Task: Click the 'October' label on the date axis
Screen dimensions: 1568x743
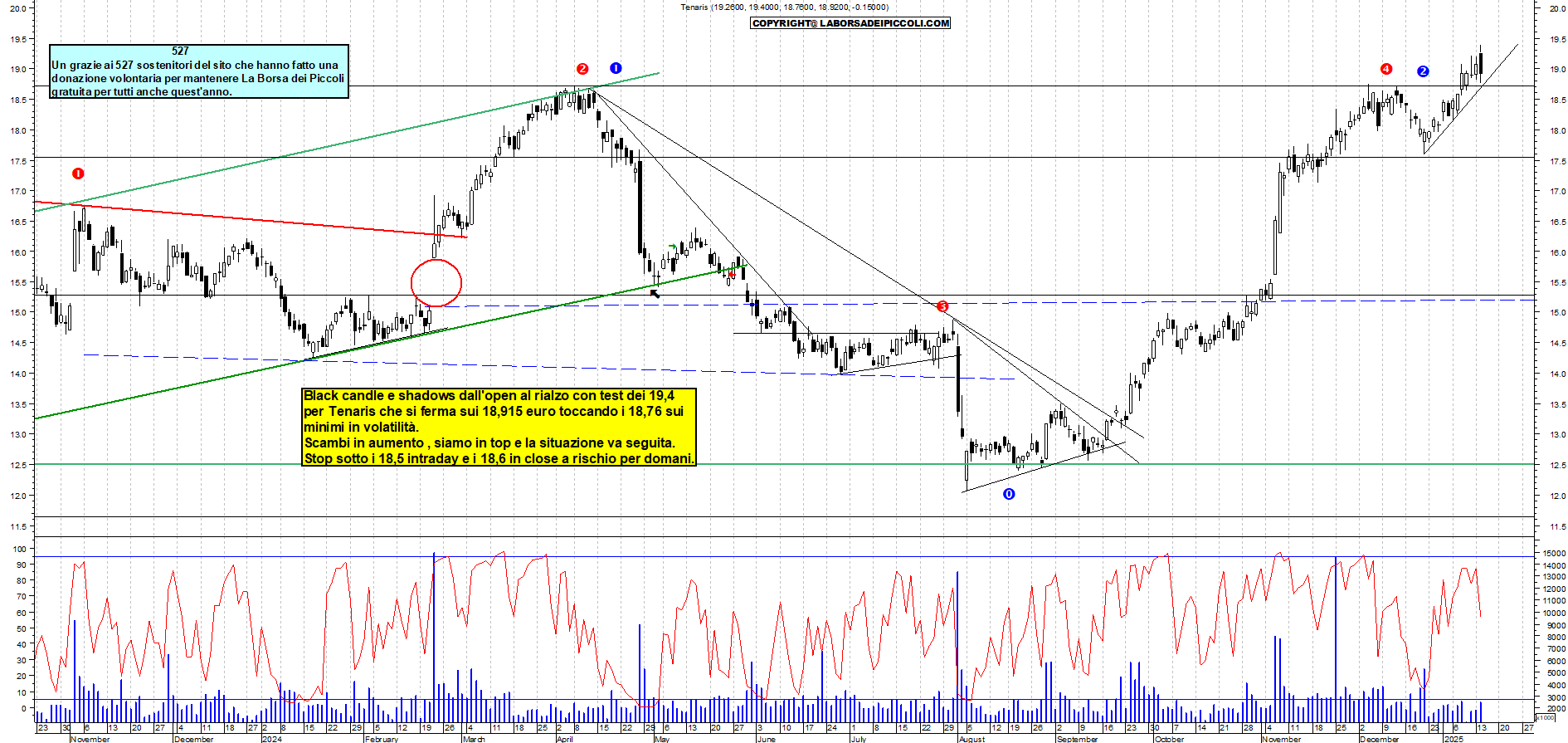Action: (x=1170, y=739)
